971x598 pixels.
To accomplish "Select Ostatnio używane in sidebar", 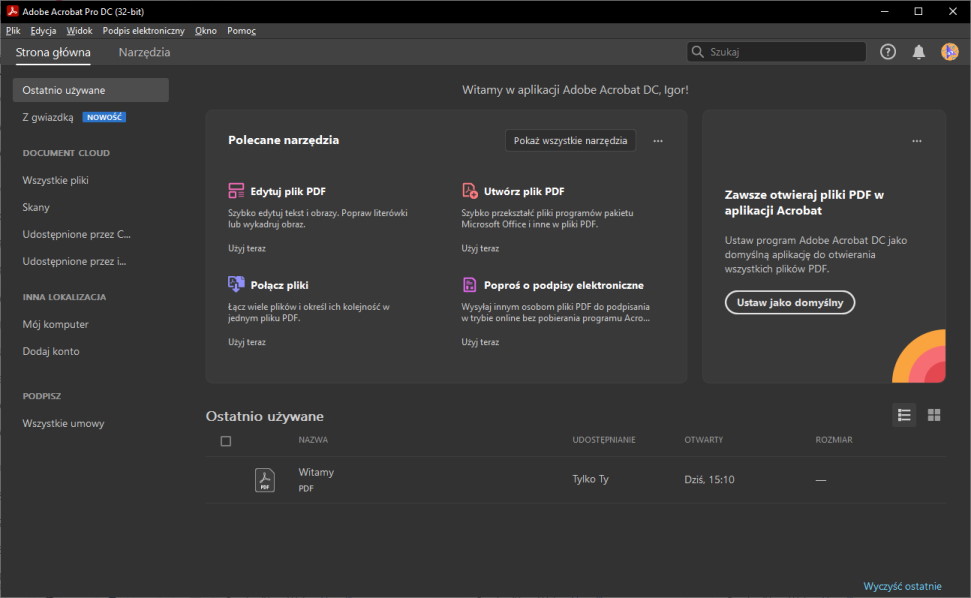I will (90, 90).
